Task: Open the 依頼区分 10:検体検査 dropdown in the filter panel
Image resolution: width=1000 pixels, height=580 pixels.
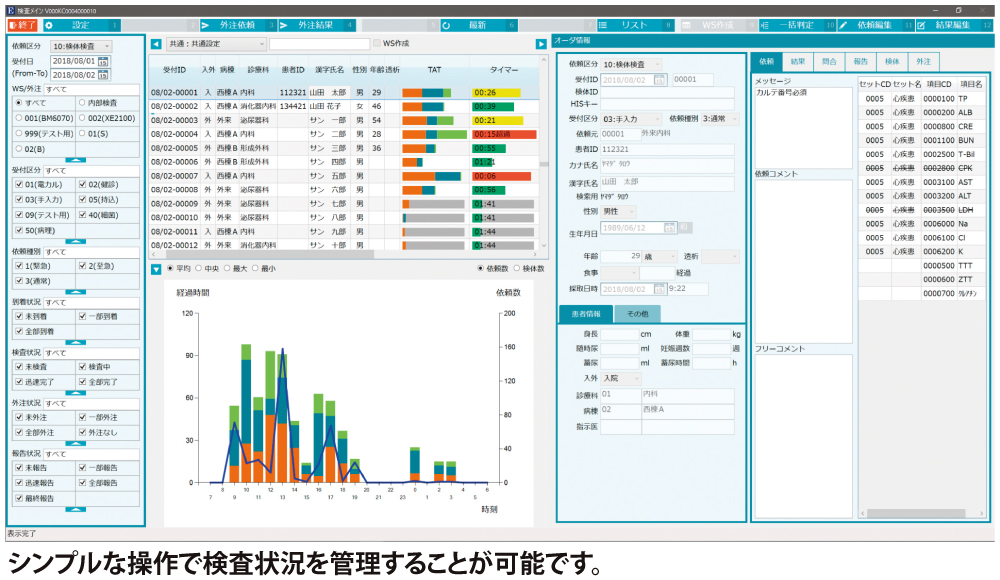Action: 80,46
